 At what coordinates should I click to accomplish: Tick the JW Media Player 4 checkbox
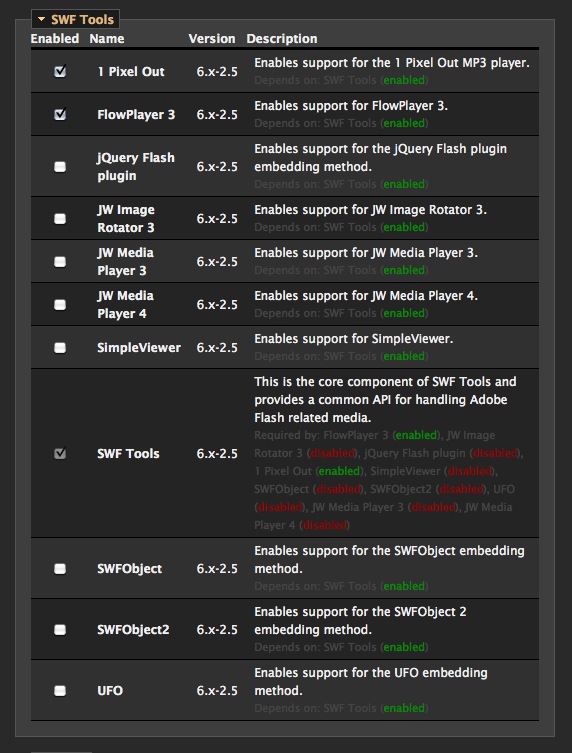point(60,304)
